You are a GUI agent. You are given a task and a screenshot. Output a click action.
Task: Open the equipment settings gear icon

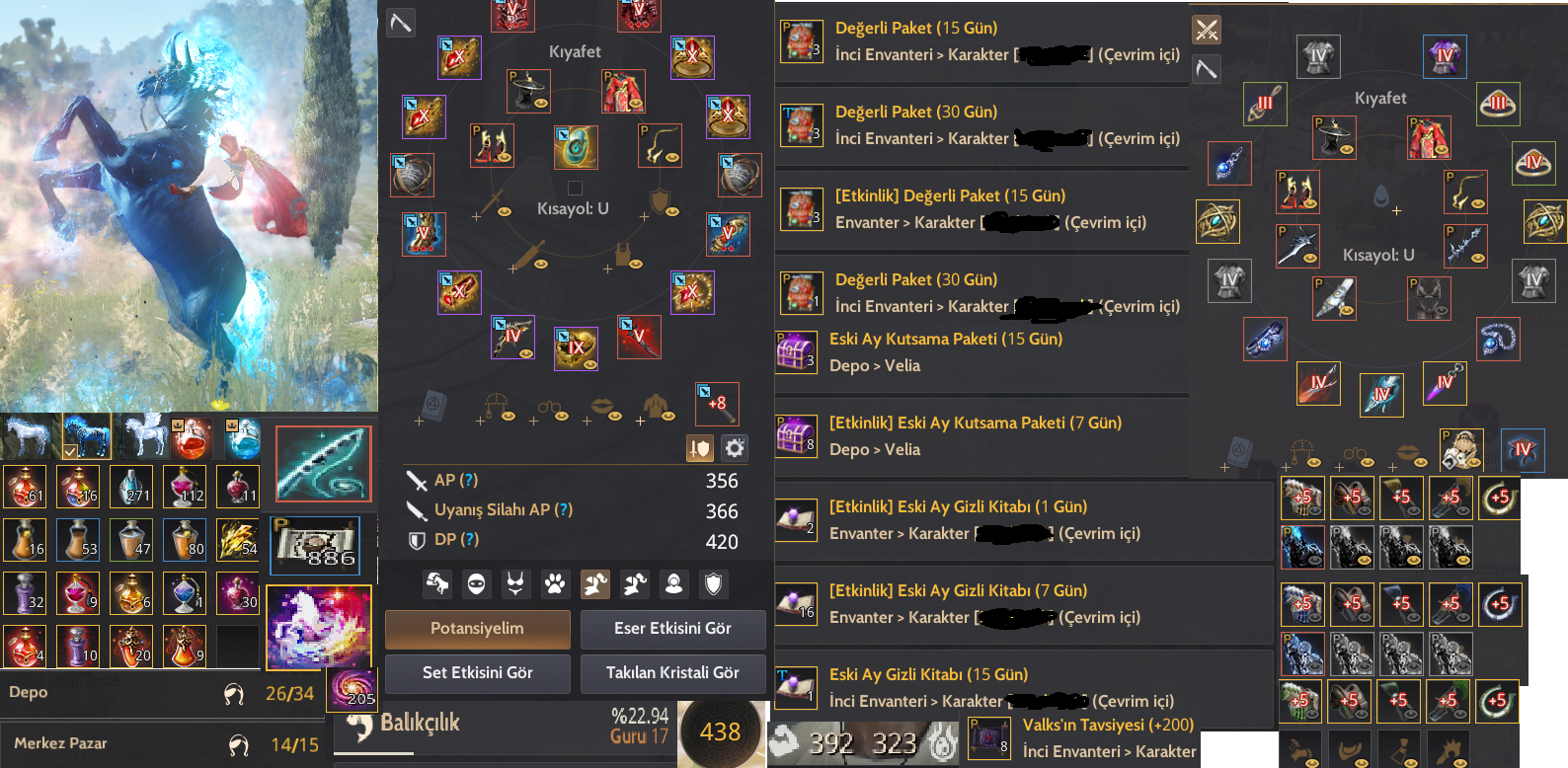click(735, 448)
